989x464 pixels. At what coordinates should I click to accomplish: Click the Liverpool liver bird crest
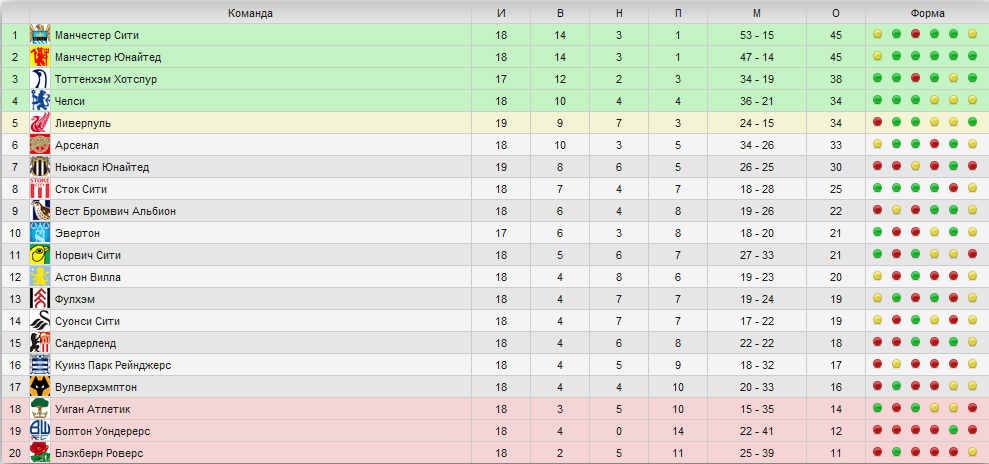click(40, 123)
